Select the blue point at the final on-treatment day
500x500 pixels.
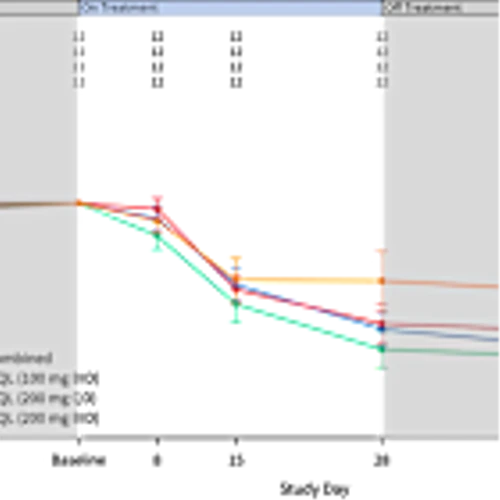point(382,330)
